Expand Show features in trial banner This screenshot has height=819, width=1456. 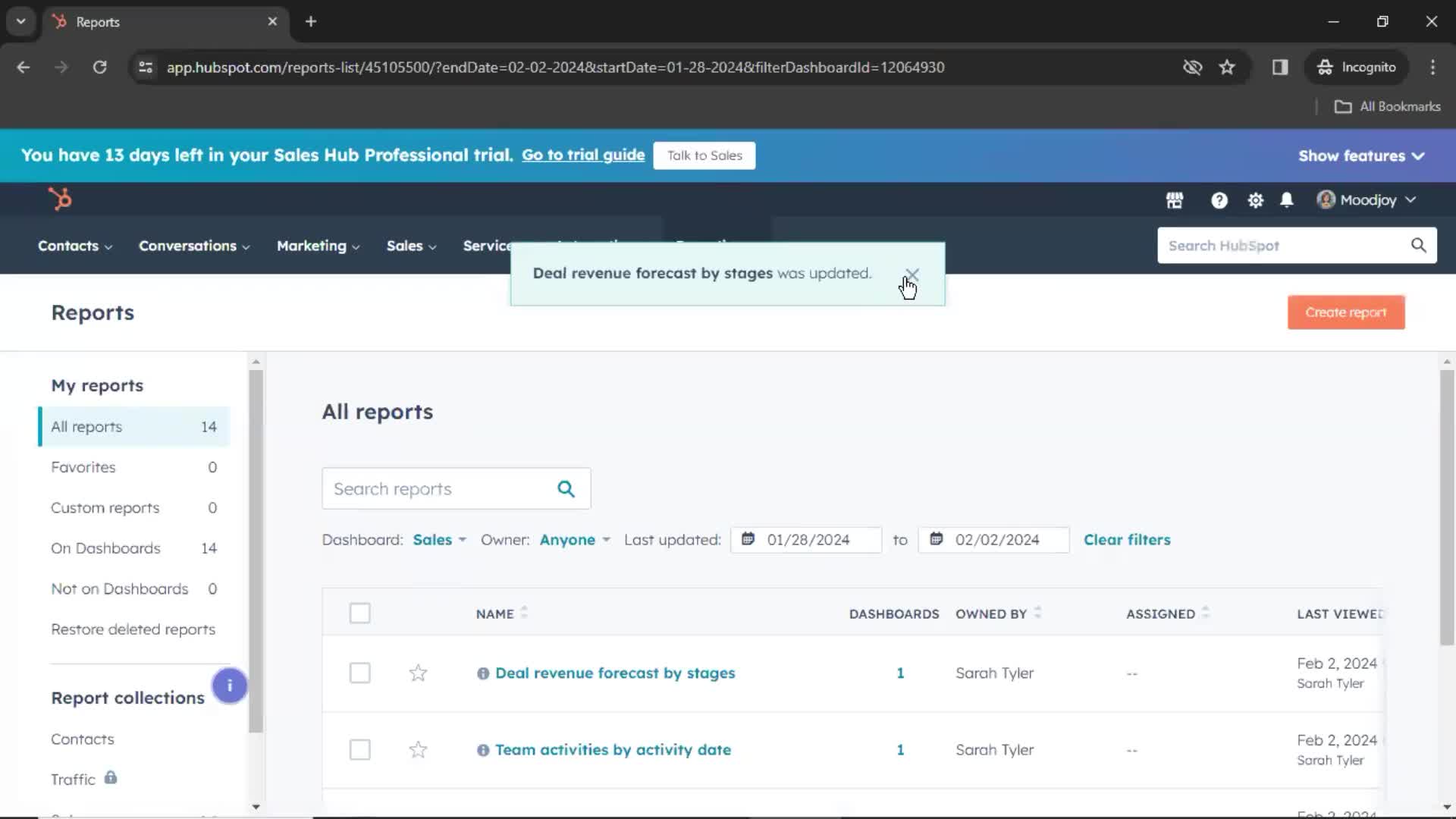point(1361,155)
